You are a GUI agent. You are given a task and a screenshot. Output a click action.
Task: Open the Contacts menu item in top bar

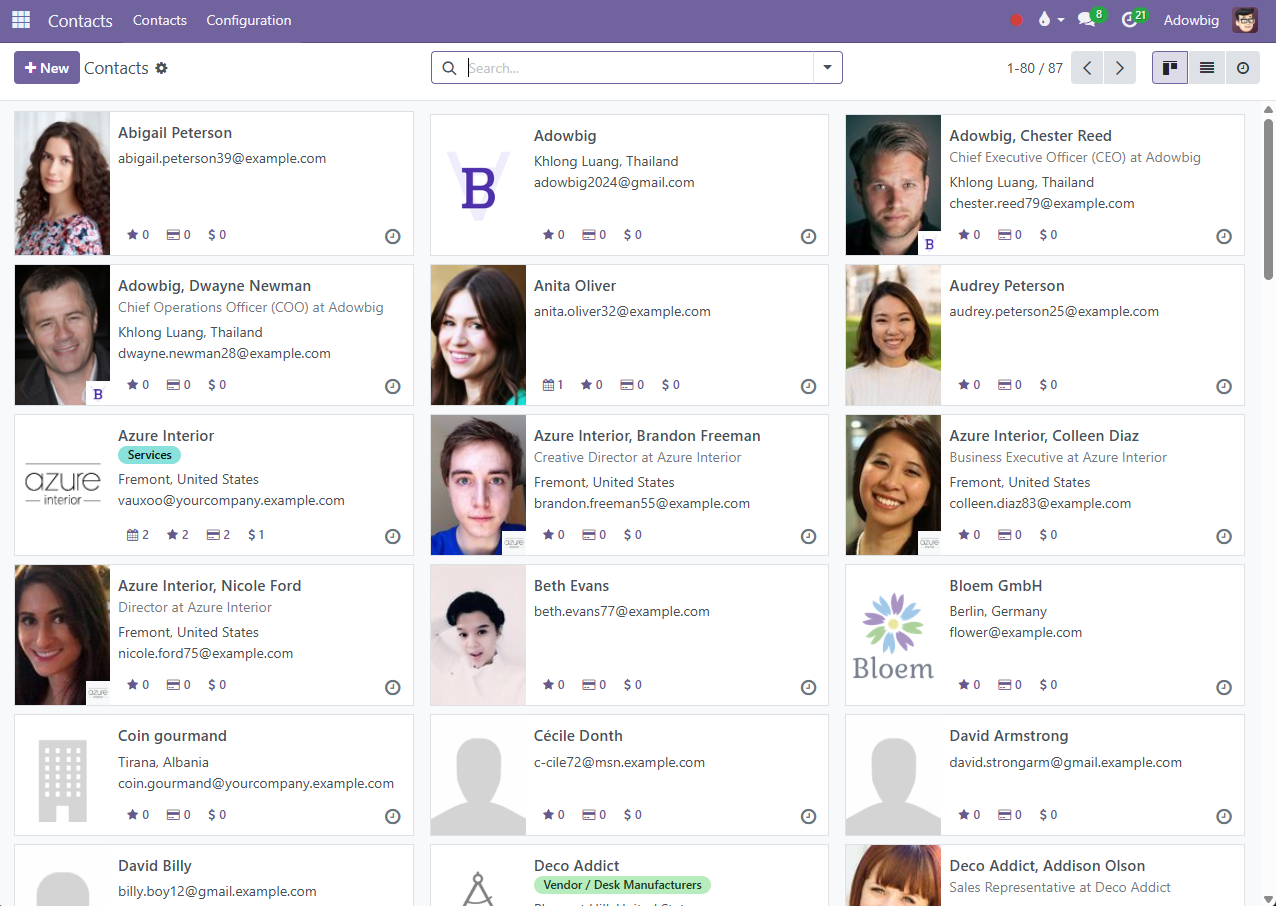pyautogui.click(x=160, y=20)
